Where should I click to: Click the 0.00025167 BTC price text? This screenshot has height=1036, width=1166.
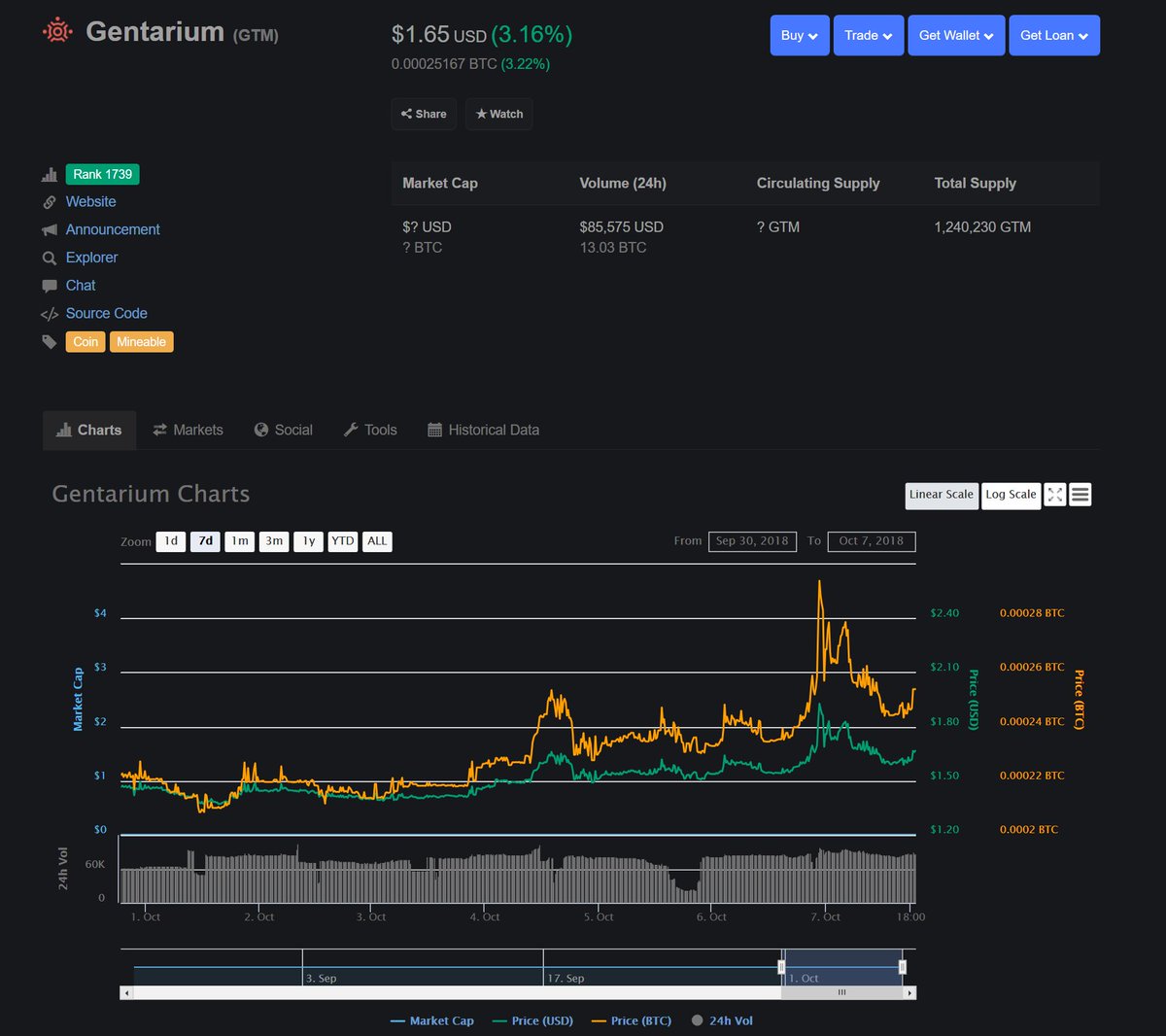(x=444, y=64)
